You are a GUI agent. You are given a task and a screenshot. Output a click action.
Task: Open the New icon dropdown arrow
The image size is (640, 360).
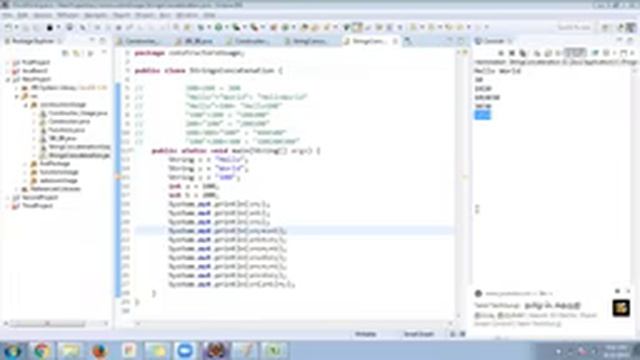(x=16, y=27)
